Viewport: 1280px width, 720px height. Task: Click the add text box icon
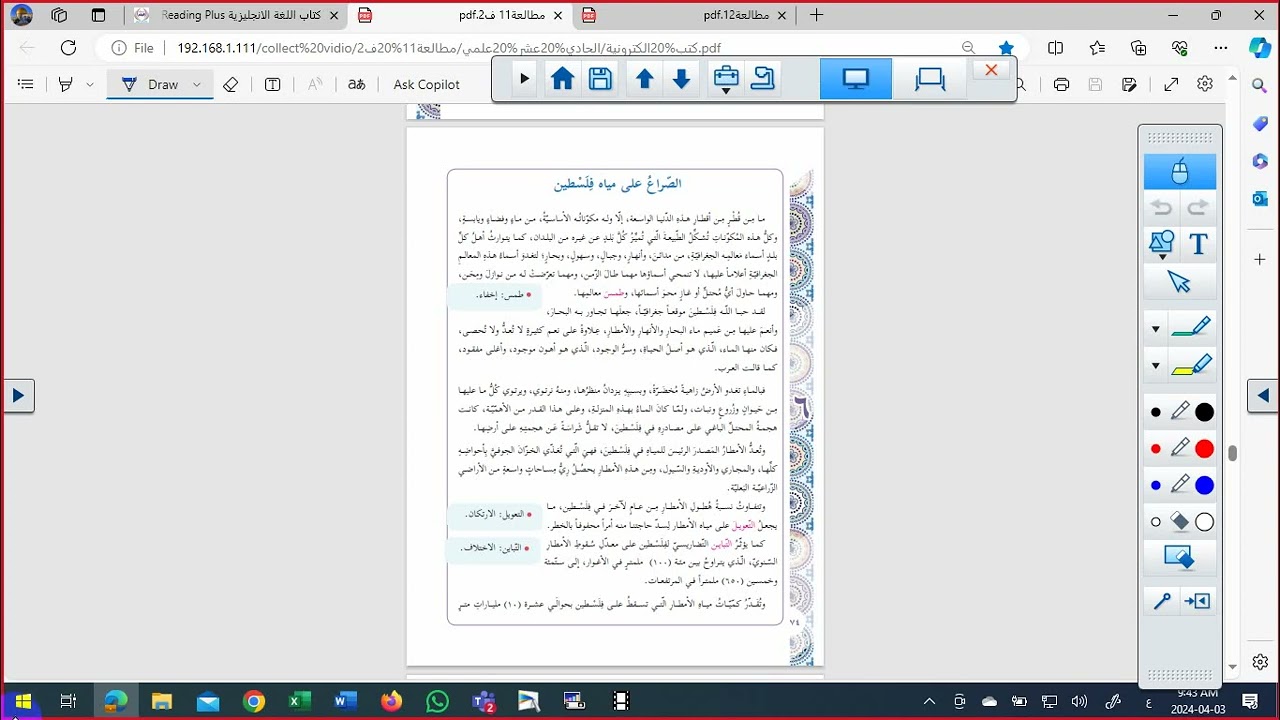272,85
